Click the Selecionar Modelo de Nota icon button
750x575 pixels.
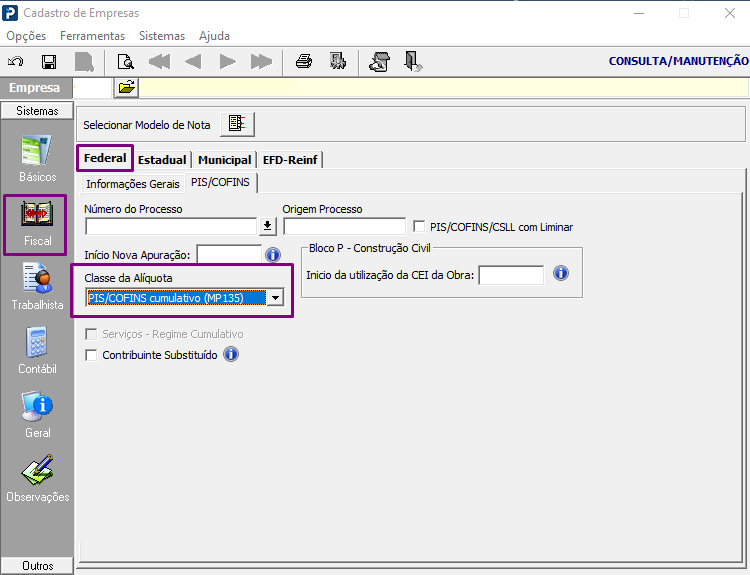click(237, 124)
